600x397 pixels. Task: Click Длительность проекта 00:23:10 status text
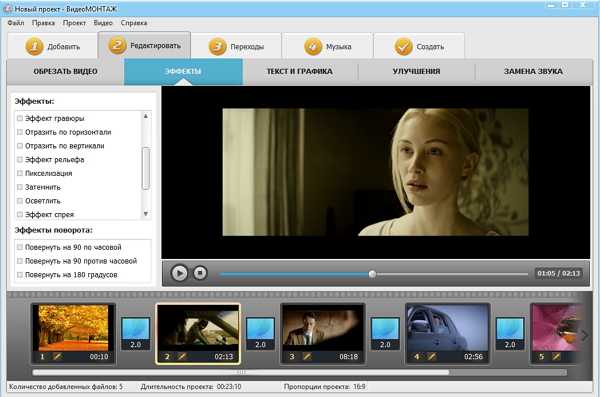[x=191, y=387]
